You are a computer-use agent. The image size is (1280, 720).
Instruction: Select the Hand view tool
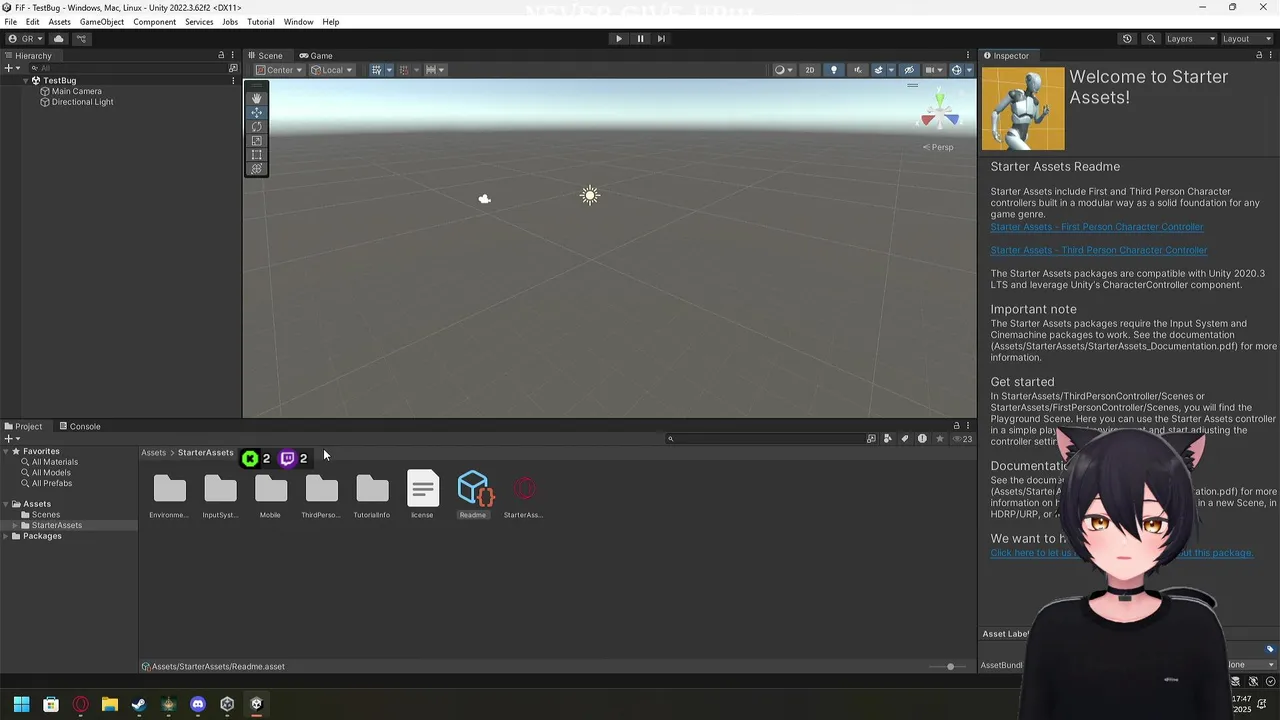(x=257, y=98)
